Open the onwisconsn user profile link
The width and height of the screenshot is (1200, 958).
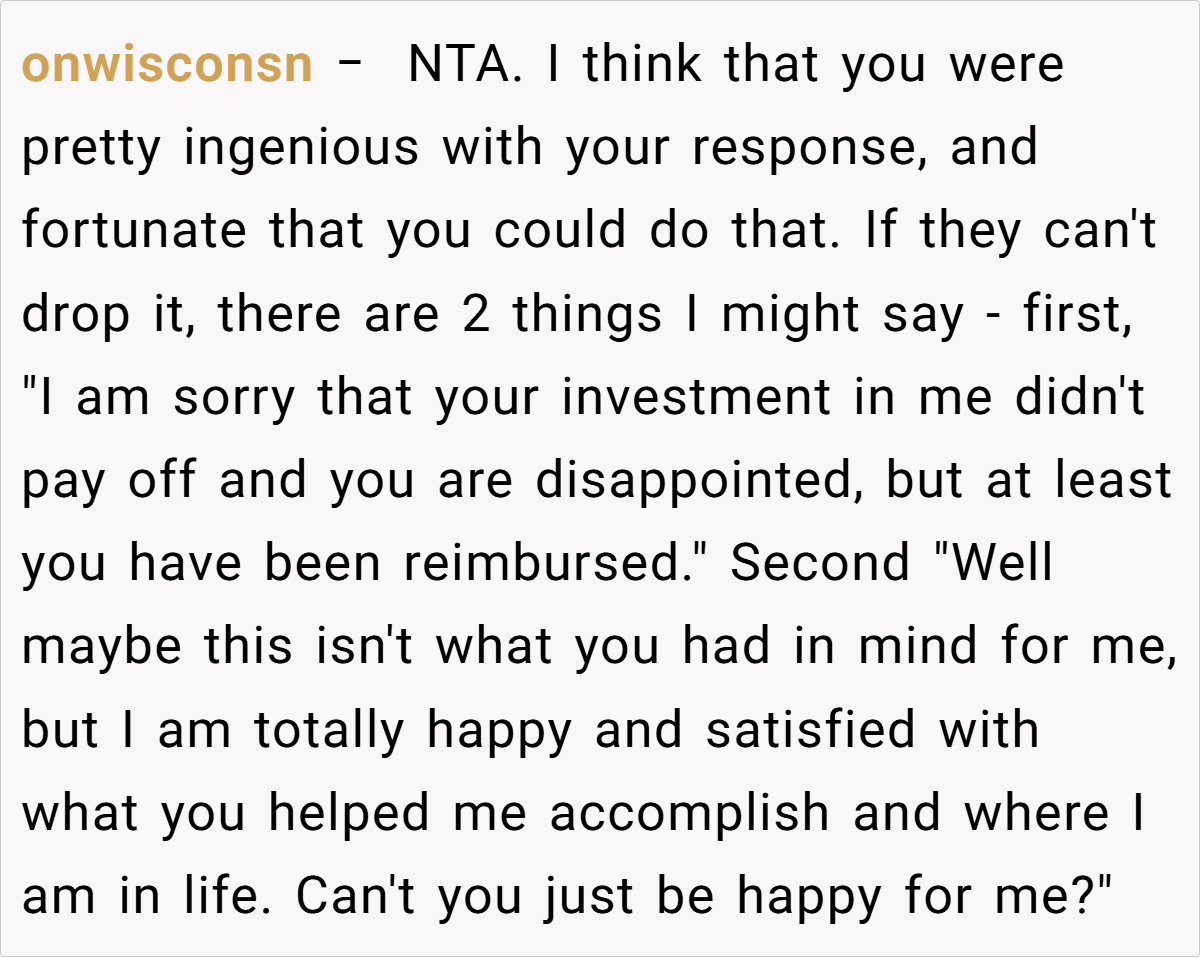coord(167,65)
